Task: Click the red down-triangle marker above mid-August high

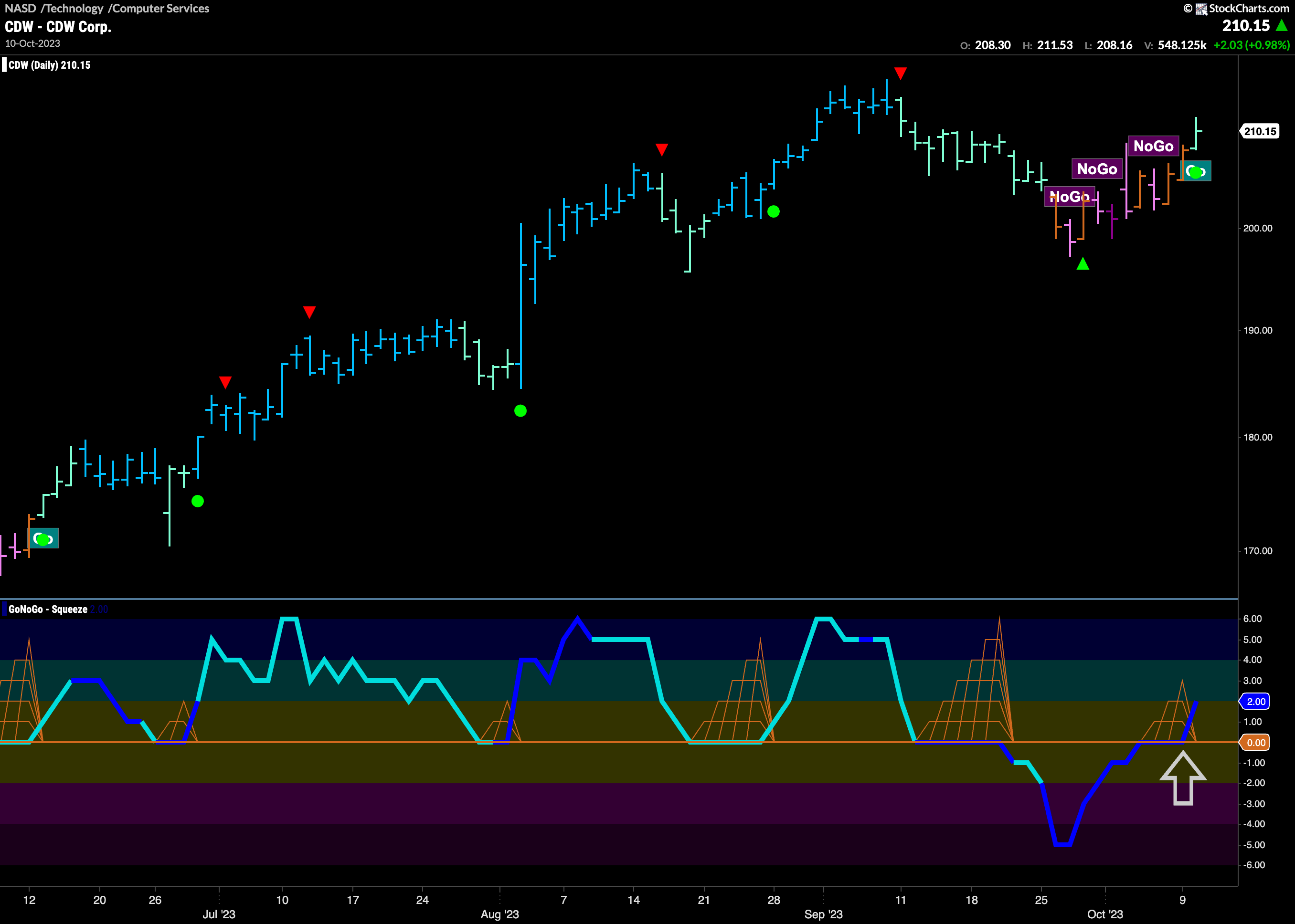Action: 661,150
